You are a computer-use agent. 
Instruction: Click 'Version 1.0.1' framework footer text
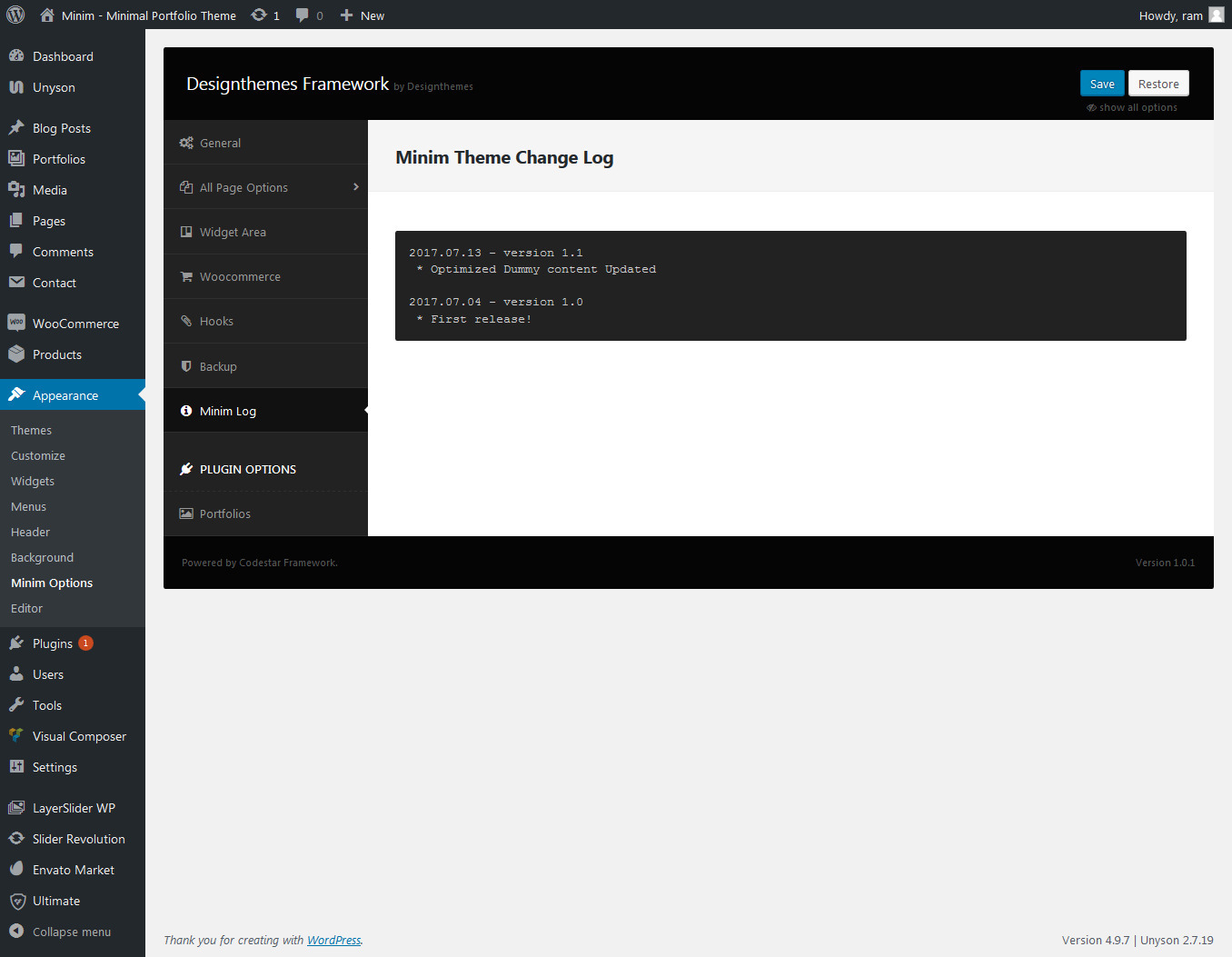pyautogui.click(x=1165, y=563)
